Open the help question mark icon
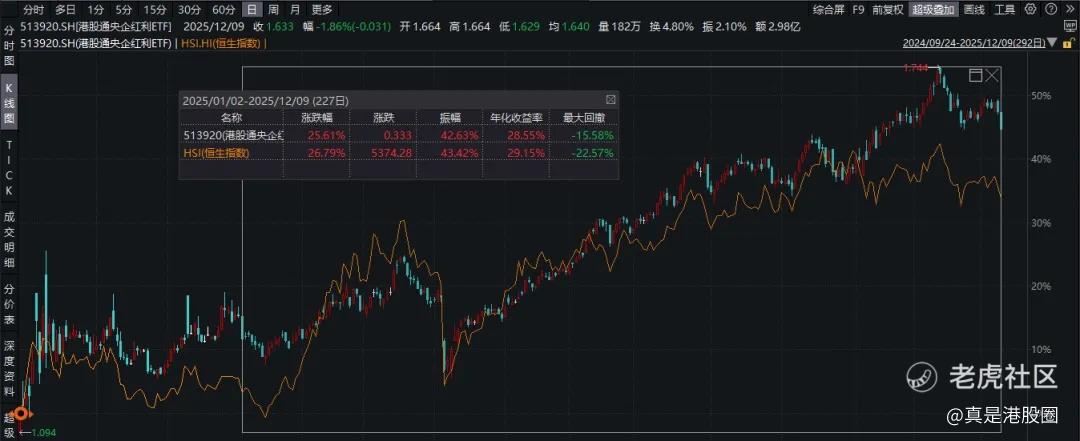 1050,9
